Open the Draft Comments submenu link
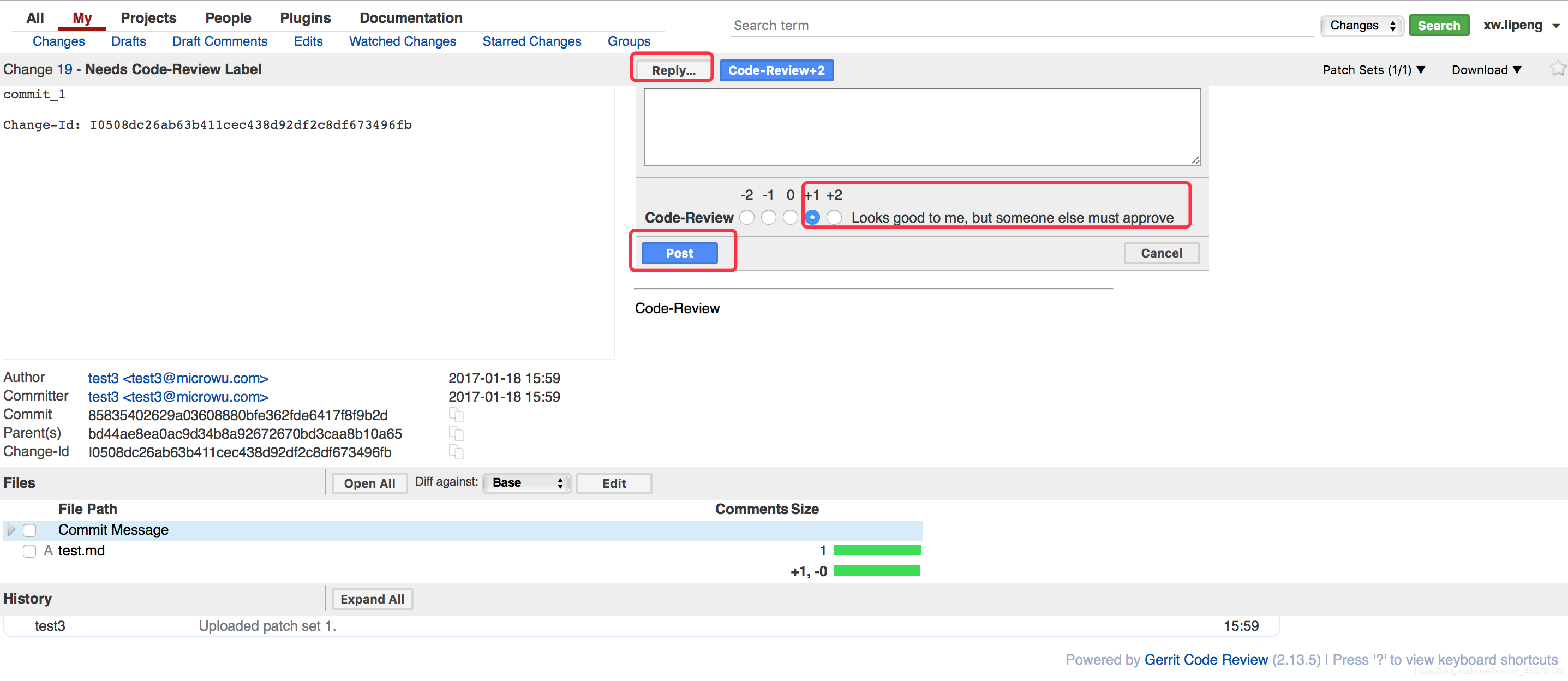1568x681 pixels. click(219, 41)
